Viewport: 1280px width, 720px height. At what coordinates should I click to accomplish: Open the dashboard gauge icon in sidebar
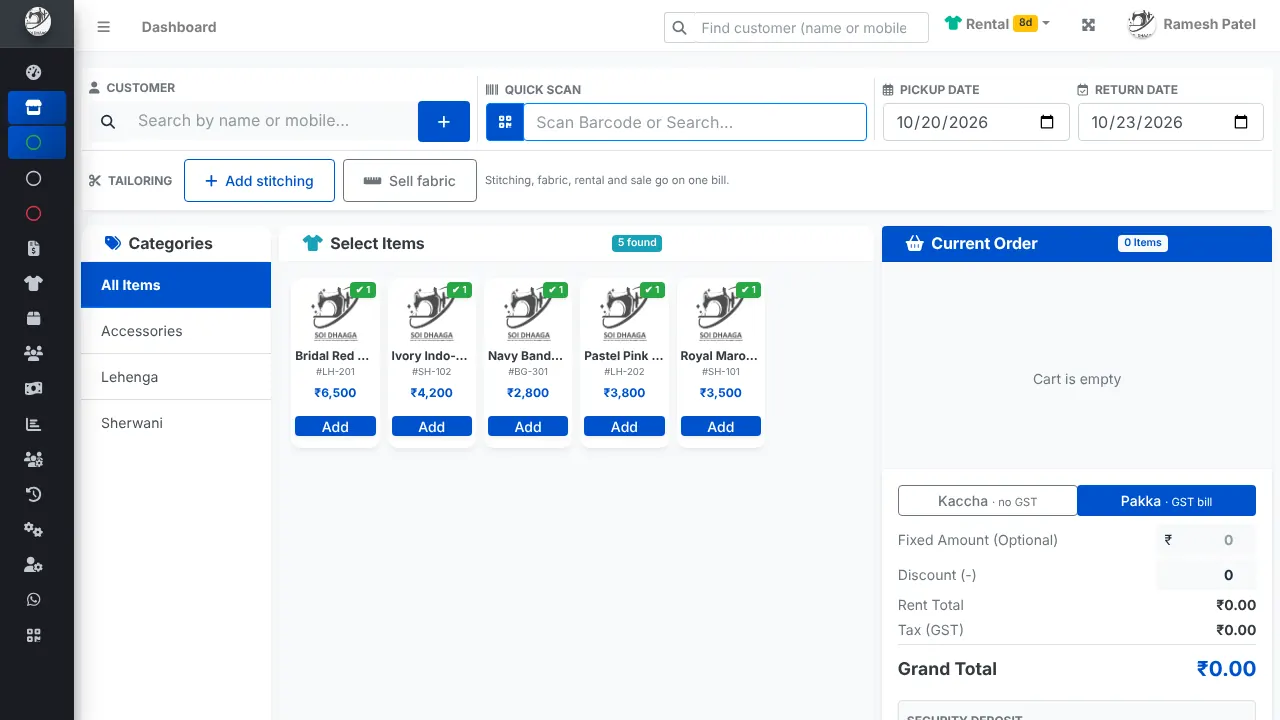click(33, 72)
